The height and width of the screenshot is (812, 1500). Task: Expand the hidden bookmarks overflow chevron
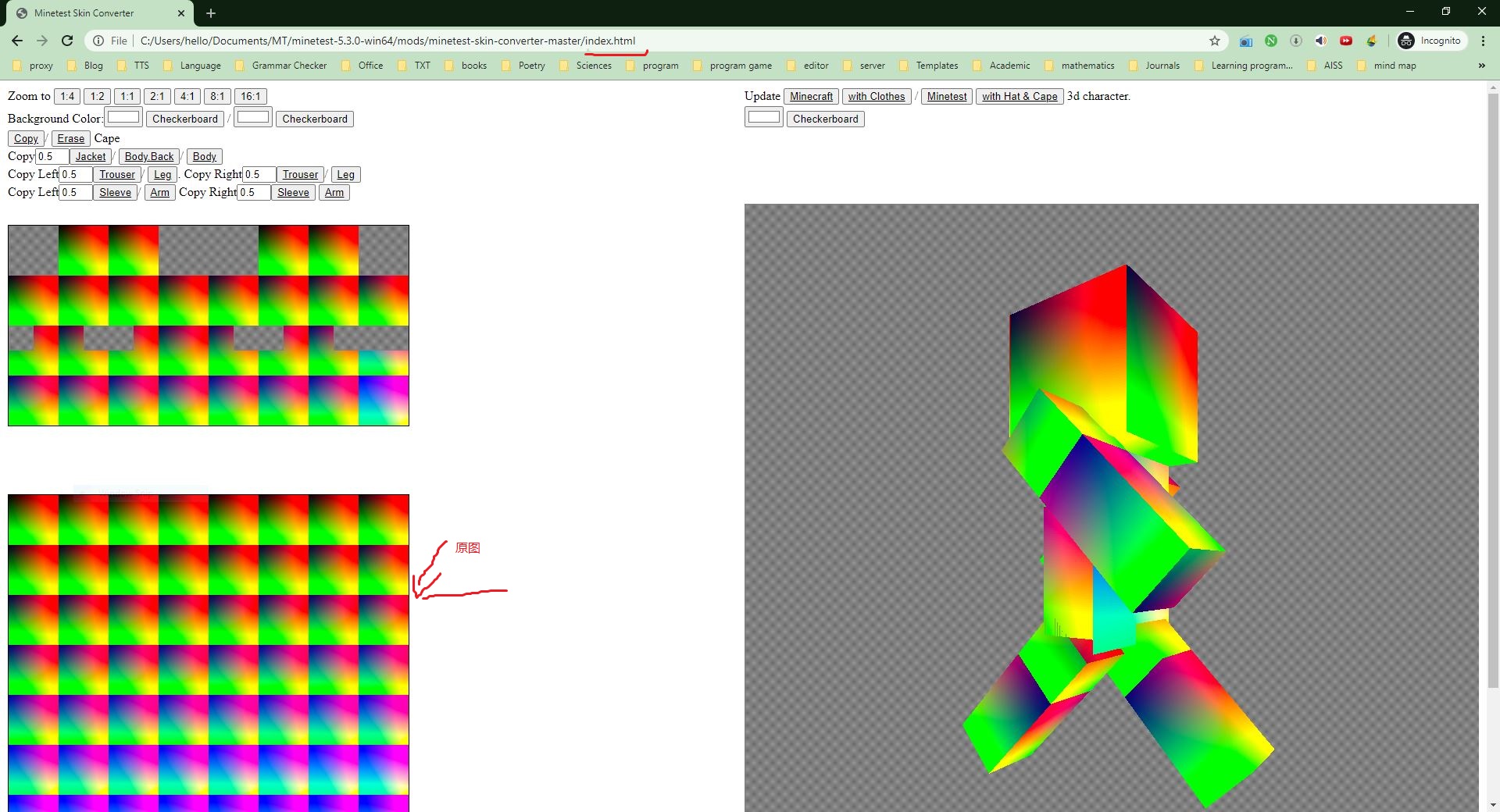1481,66
